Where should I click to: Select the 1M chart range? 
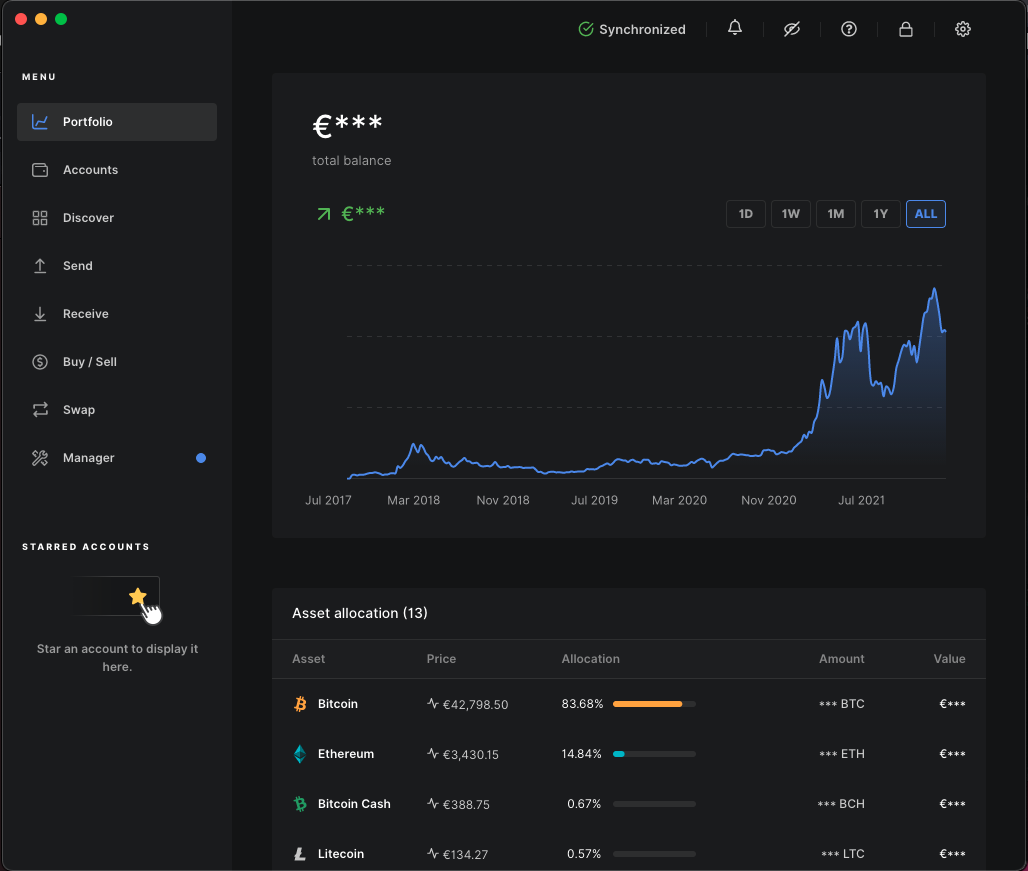click(836, 214)
